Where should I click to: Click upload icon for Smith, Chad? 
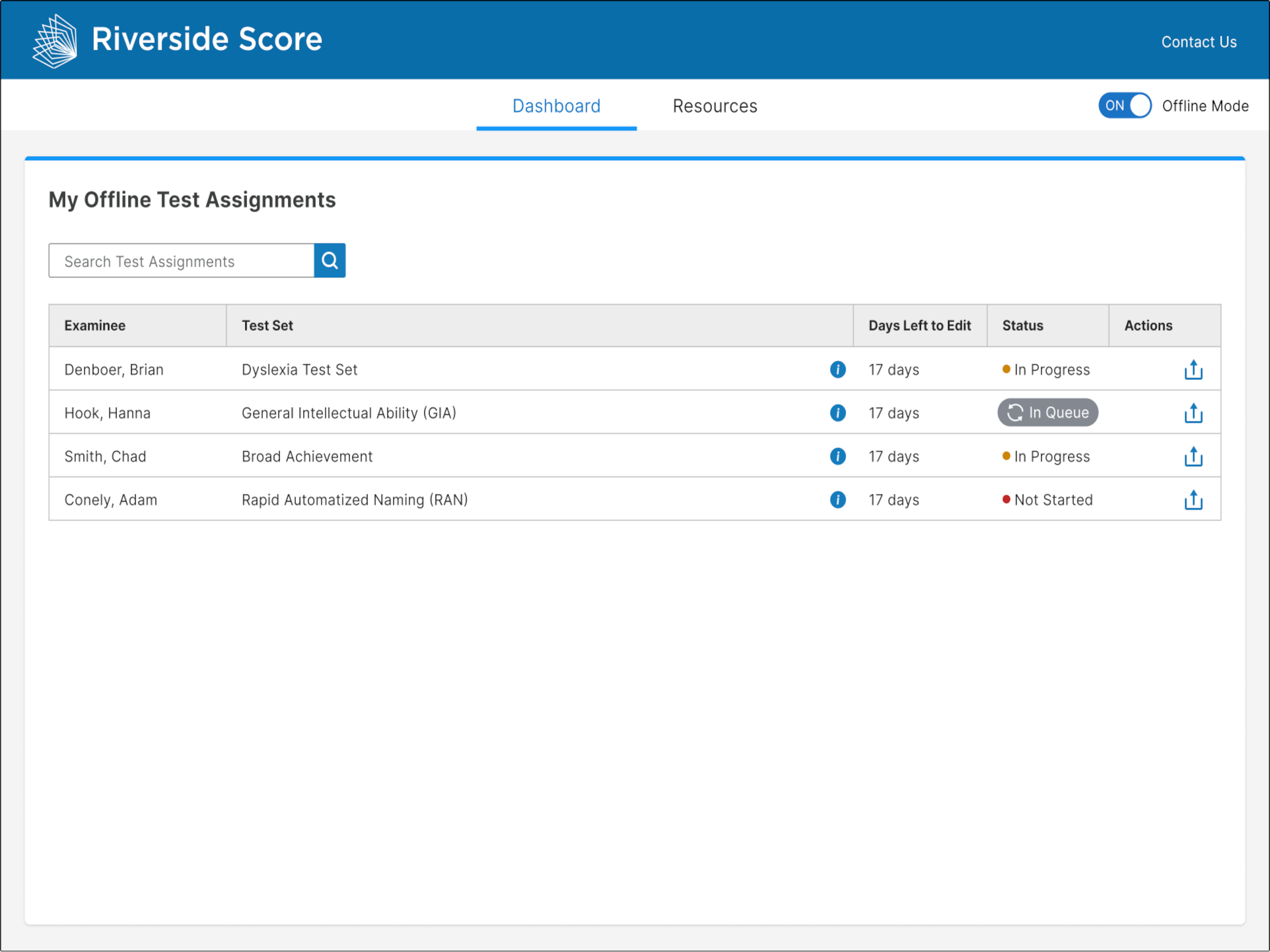1193,456
